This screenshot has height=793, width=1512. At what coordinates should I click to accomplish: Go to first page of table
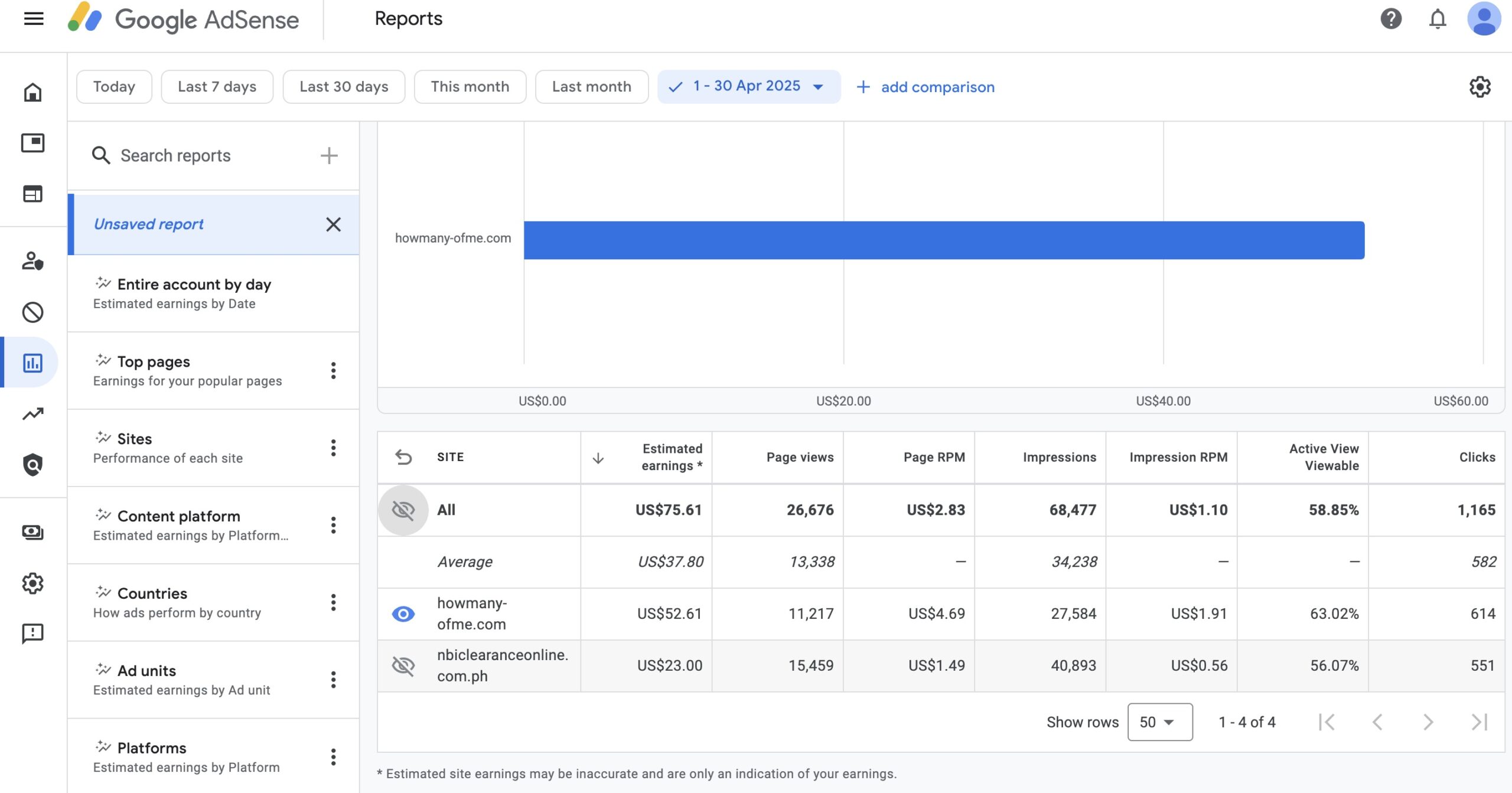1327,722
